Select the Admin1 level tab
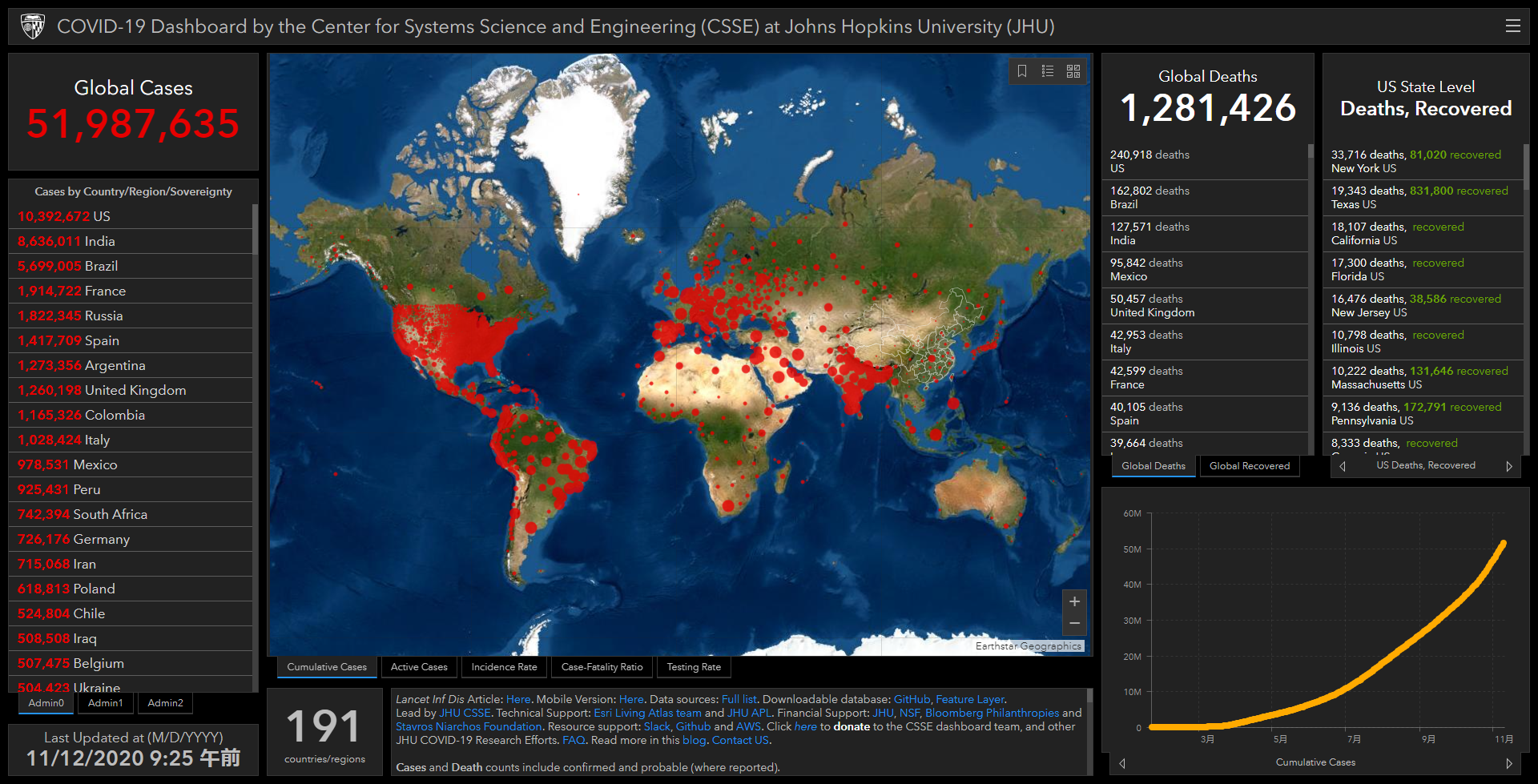 coord(106,703)
